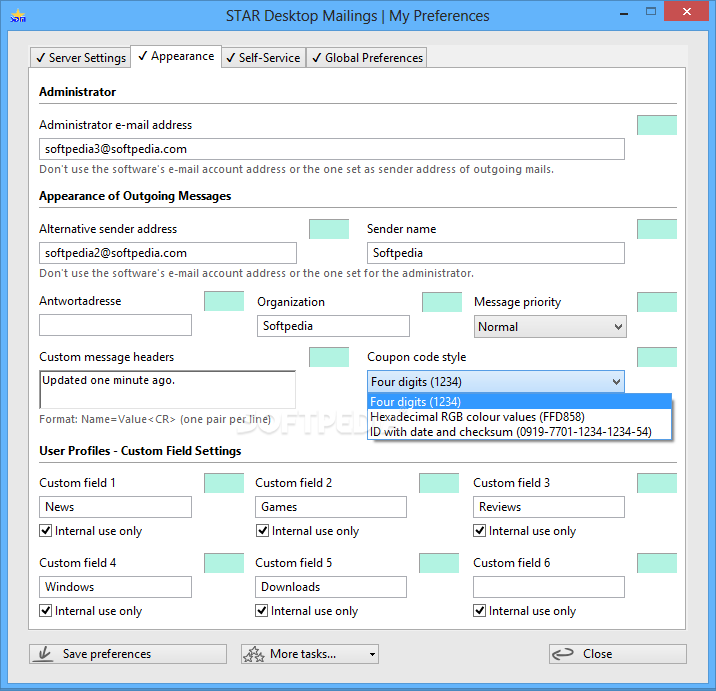The width and height of the screenshot is (716, 691).
Task: Click the stars icon on More tasks
Action: pos(254,654)
